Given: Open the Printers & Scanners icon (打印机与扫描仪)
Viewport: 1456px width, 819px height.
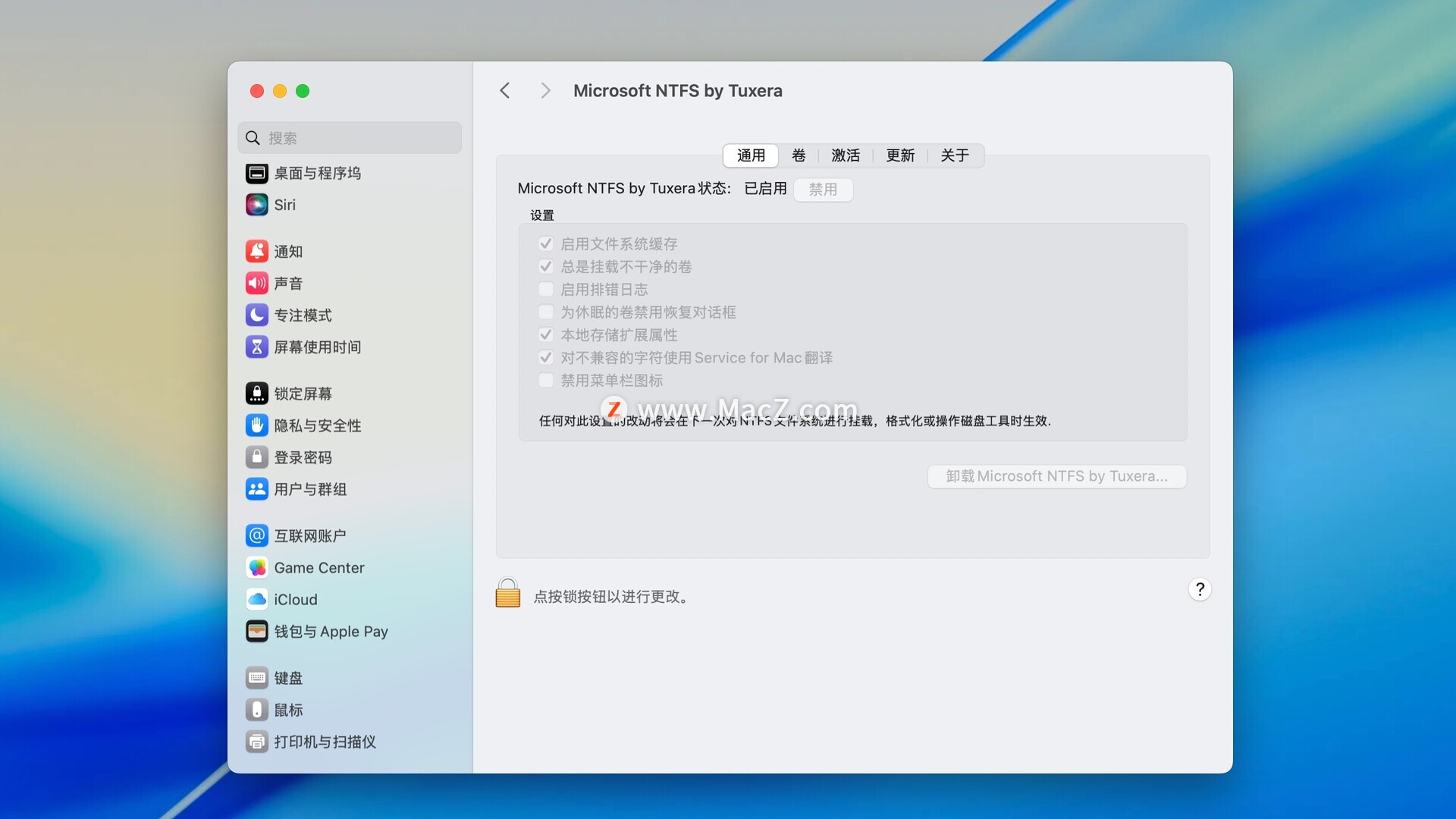Looking at the screenshot, I should (257, 742).
